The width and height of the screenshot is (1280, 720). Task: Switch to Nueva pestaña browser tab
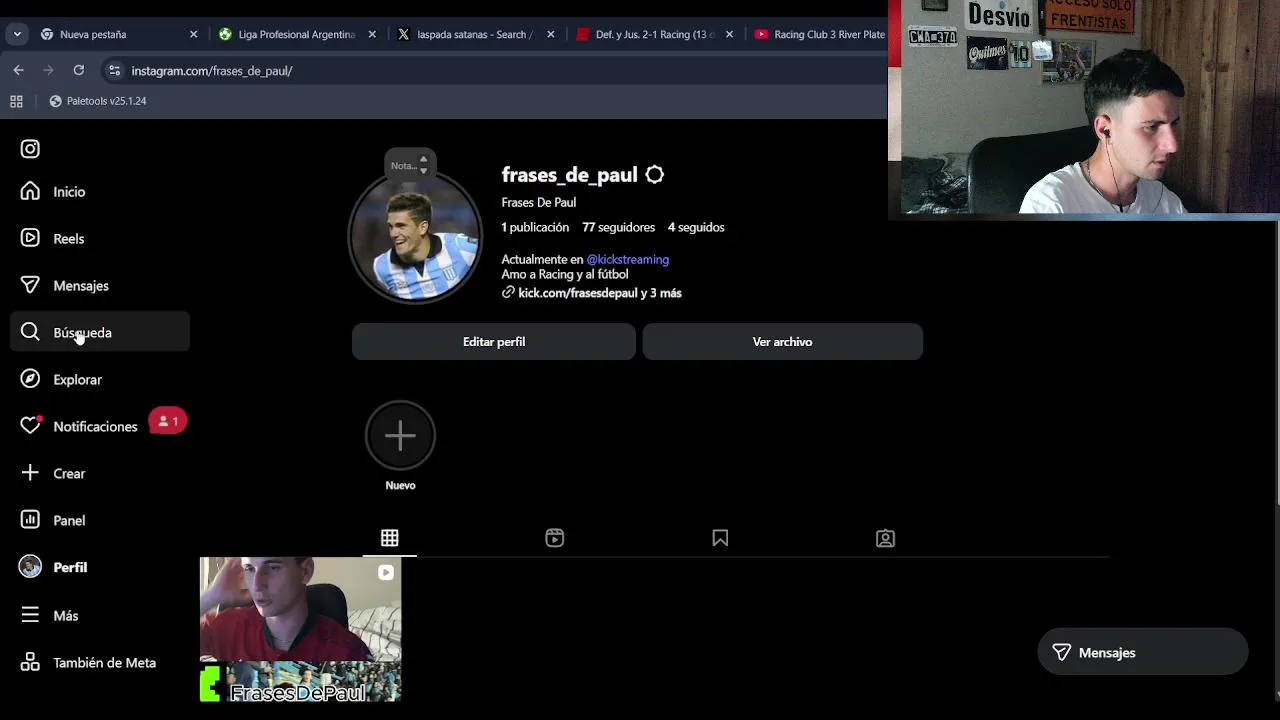118,34
